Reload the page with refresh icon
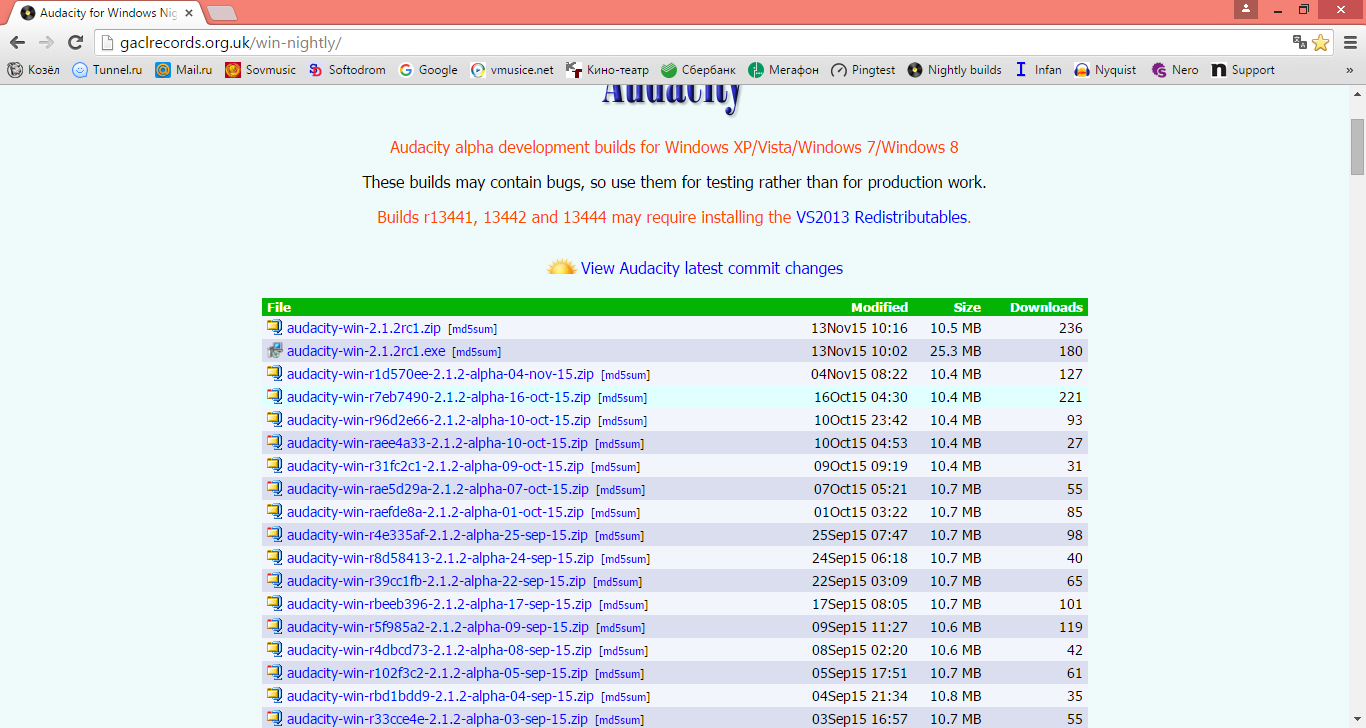 pyautogui.click(x=75, y=42)
